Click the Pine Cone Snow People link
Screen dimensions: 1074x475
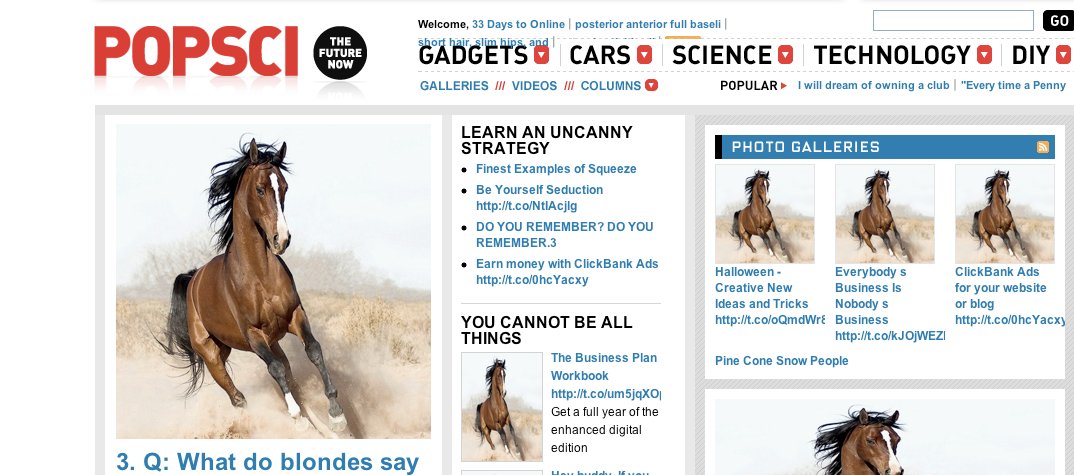pos(782,361)
